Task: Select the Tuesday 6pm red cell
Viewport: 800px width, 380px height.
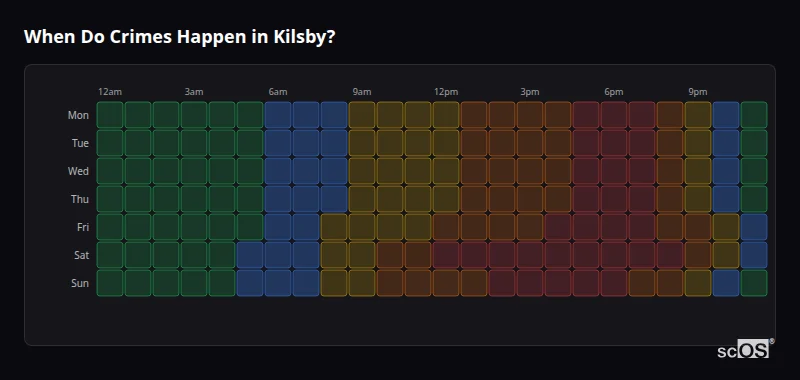Action: (x=614, y=143)
